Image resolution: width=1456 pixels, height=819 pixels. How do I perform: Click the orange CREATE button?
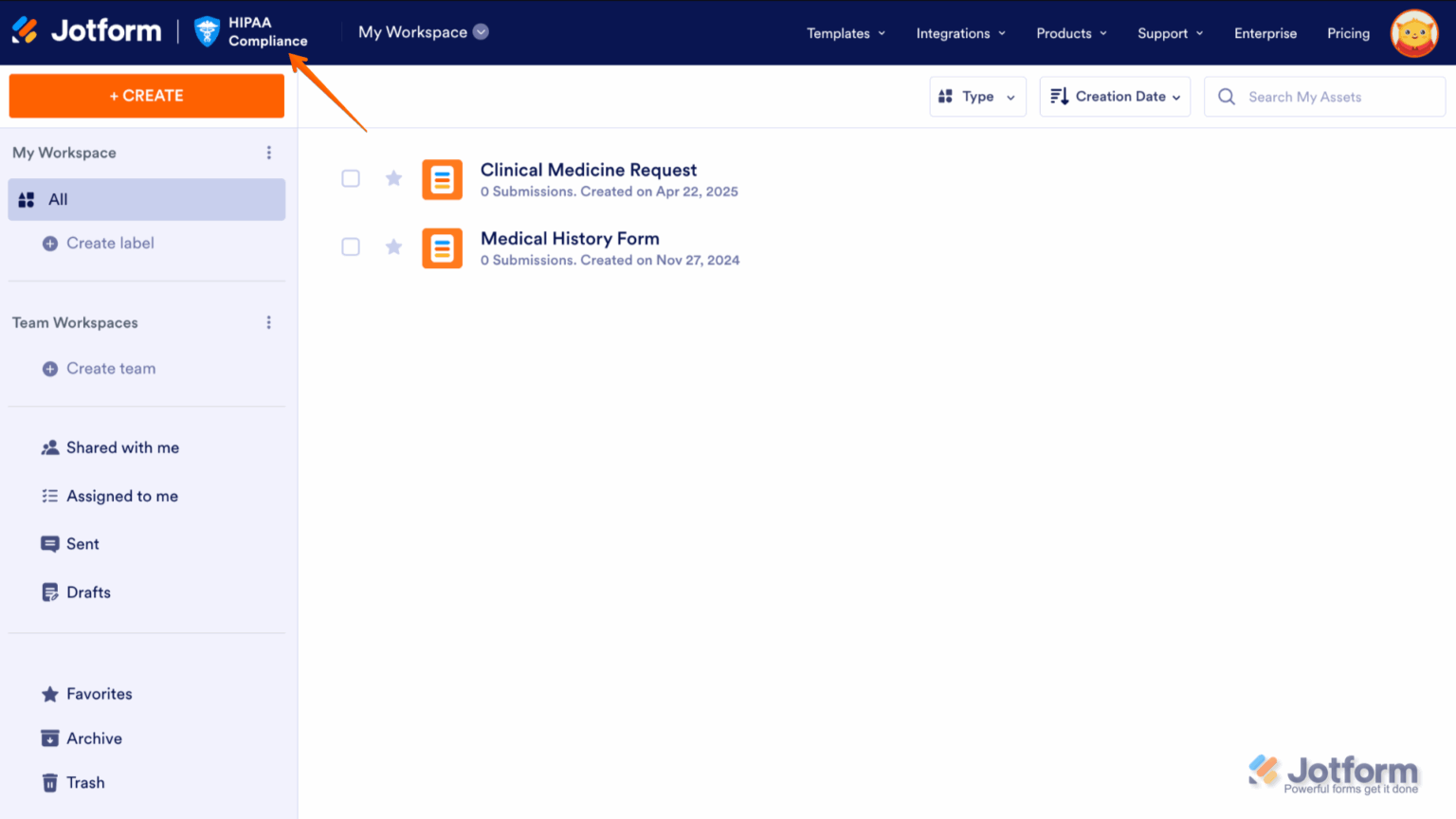tap(146, 95)
